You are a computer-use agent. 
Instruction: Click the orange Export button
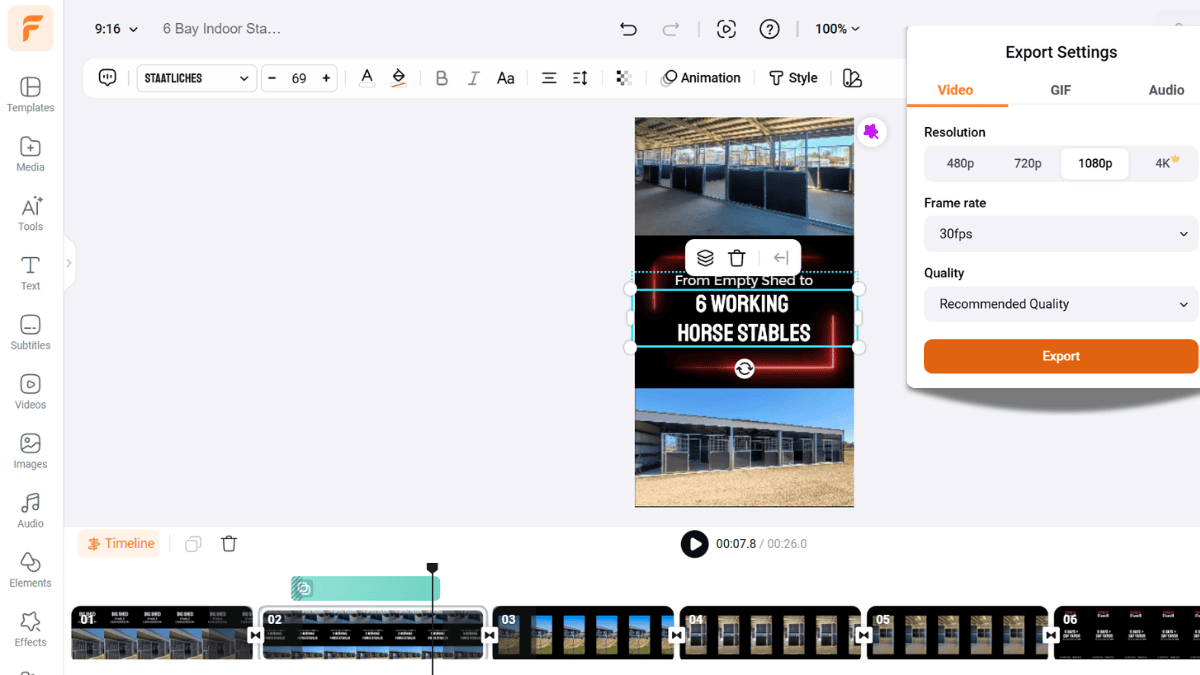[x=1061, y=356]
